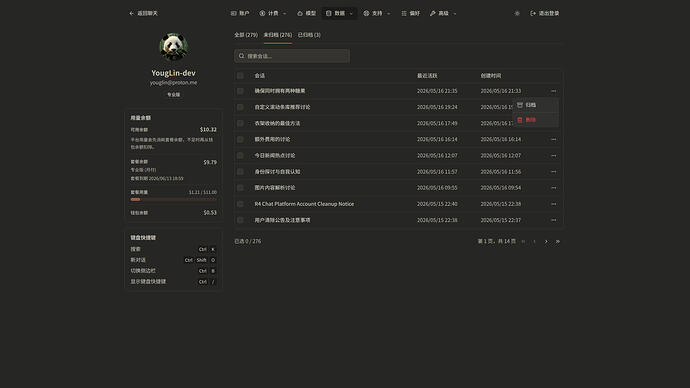This screenshot has height=388, width=690.
Task: Tick checkbox for conversation active 05/16 17:49
Action: (240, 123)
